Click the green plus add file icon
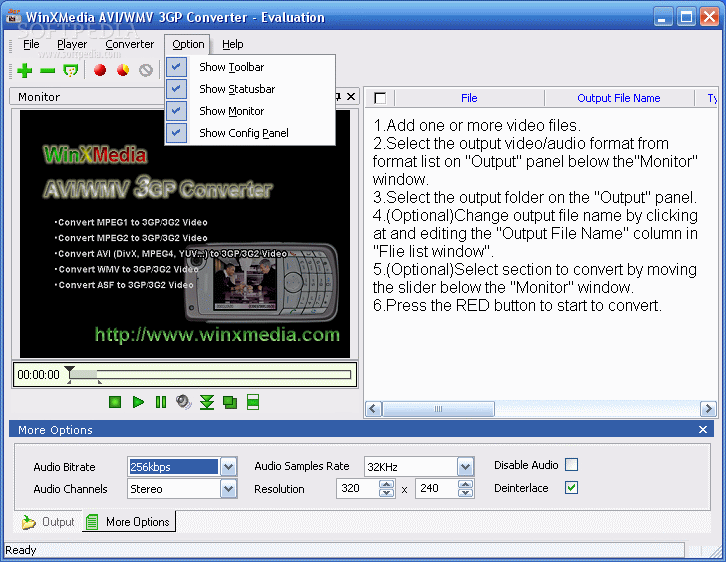This screenshot has height=562, width=726. point(25,70)
